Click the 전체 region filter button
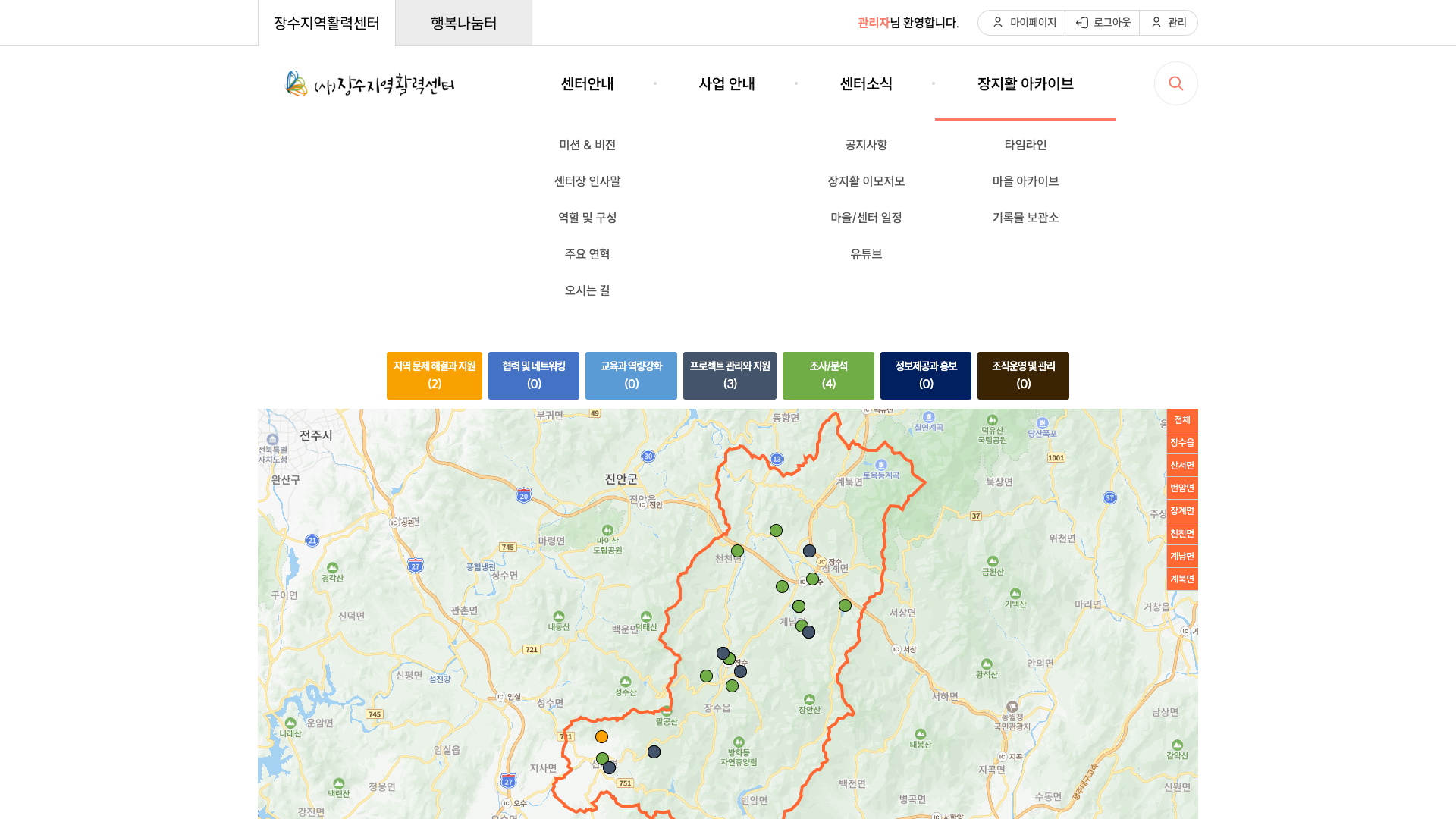The height and width of the screenshot is (819, 1456). pyautogui.click(x=1182, y=420)
